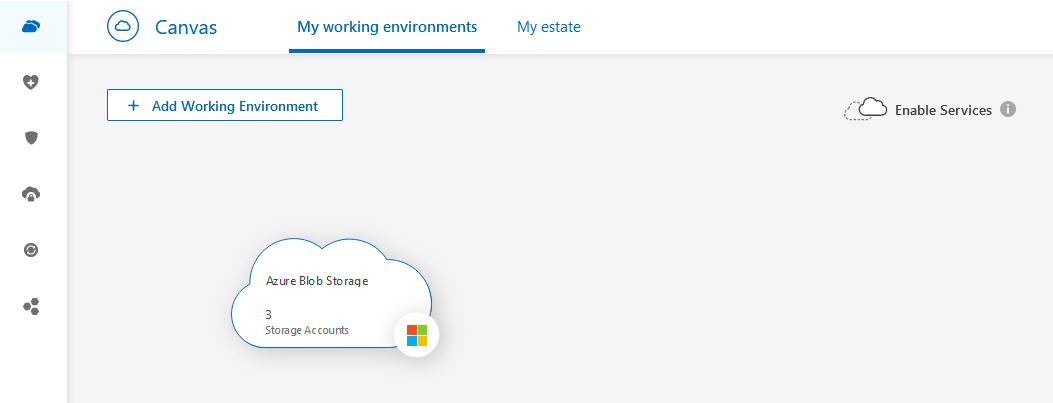Click the plus icon in Add Working Environment
Image resolution: width=1053 pixels, height=403 pixels.
tap(134, 105)
